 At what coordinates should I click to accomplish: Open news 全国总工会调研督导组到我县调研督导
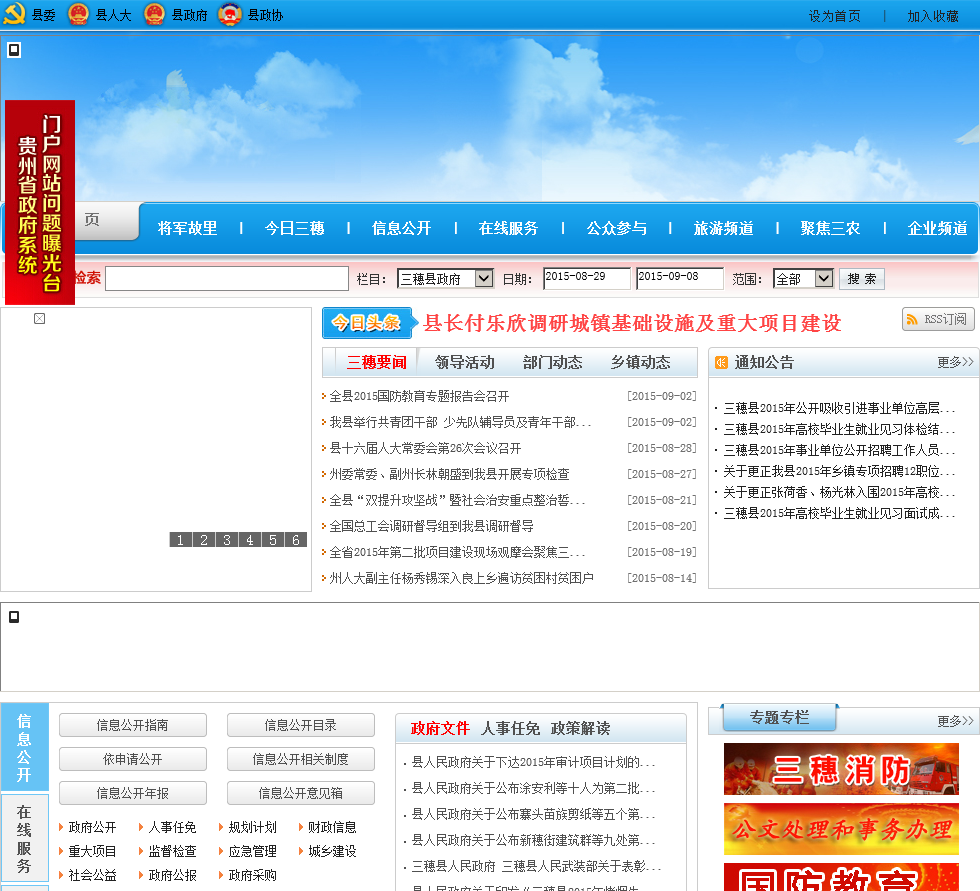coord(431,527)
